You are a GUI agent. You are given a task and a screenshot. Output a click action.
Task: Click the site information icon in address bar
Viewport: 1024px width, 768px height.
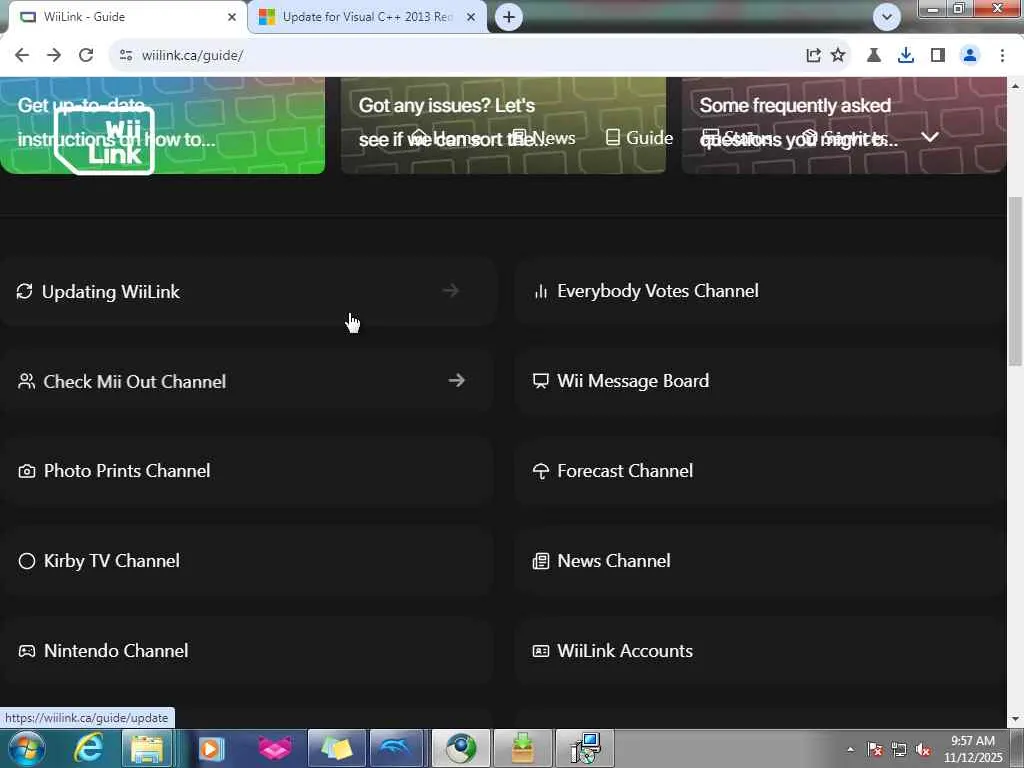coord(126,56)
